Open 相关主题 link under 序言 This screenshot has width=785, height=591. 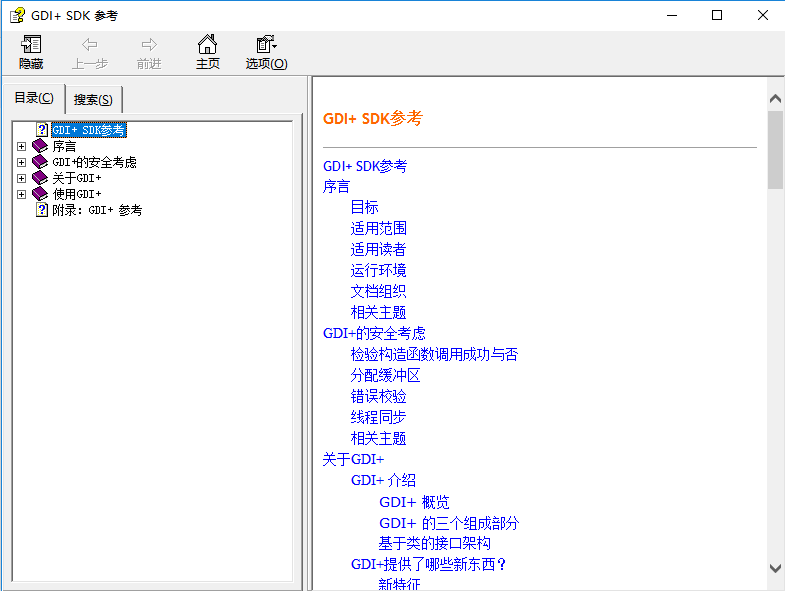pos(378,313)
